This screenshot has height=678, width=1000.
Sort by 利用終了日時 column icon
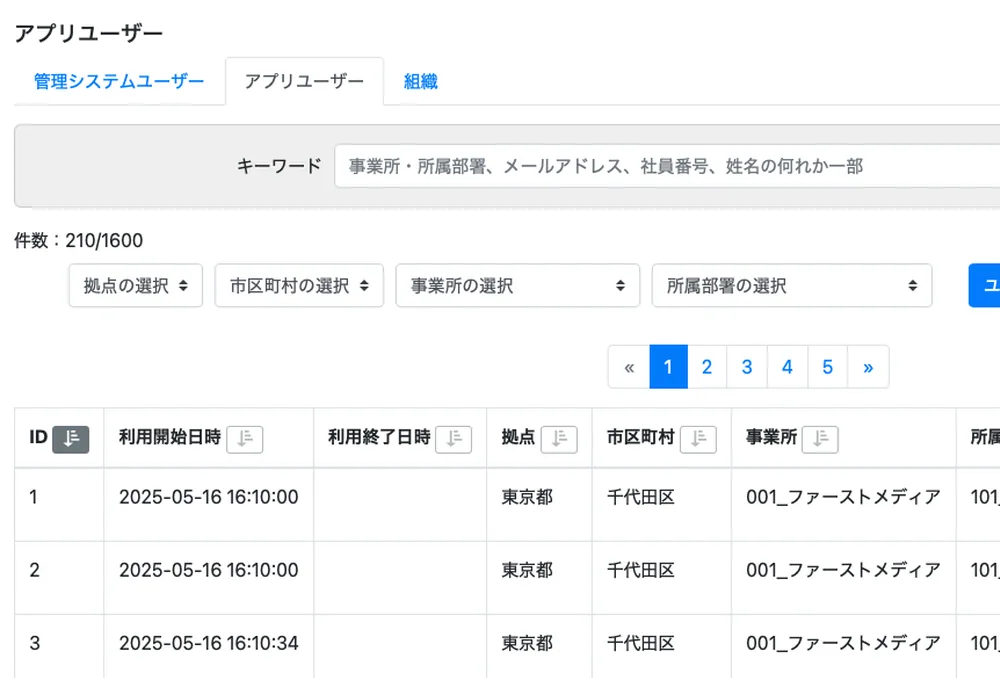453,439
